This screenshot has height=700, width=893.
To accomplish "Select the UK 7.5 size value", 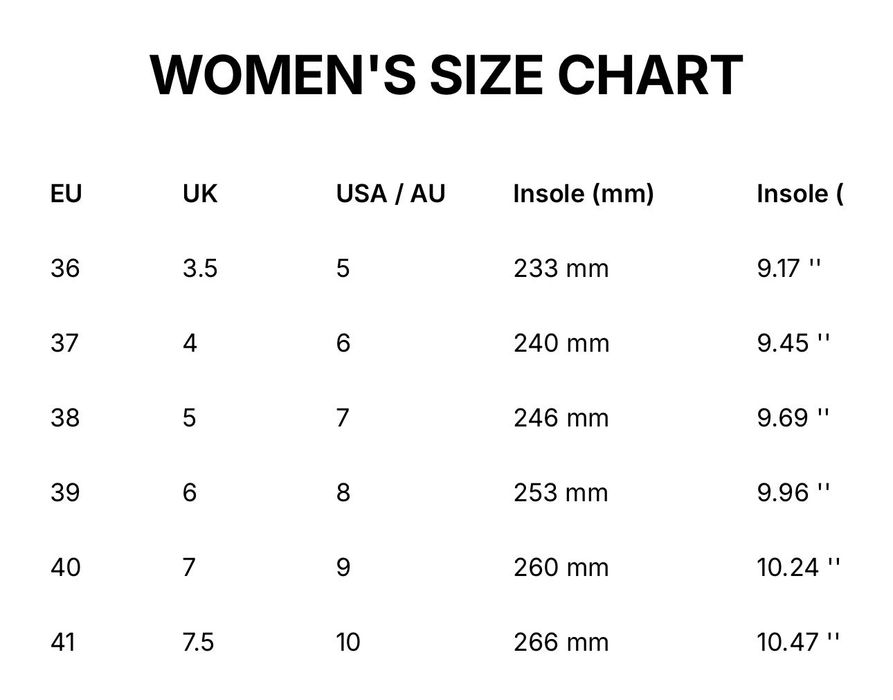I will pyautogui.click(x=198, y=642).
